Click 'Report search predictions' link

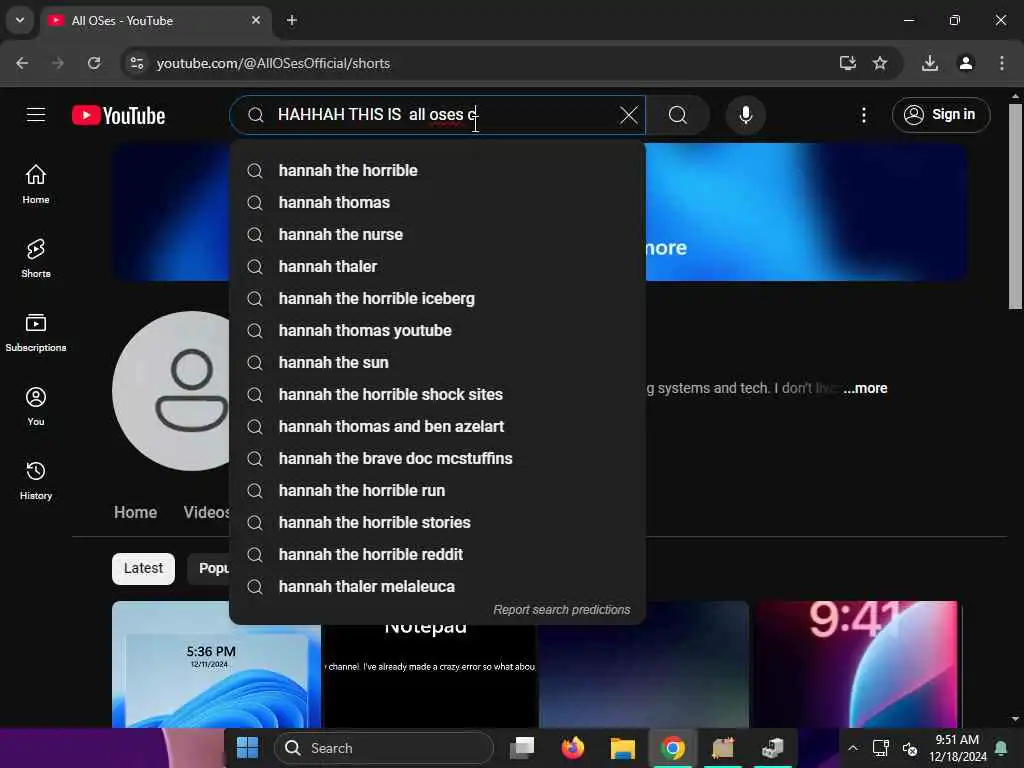click(x=562, y=609)
